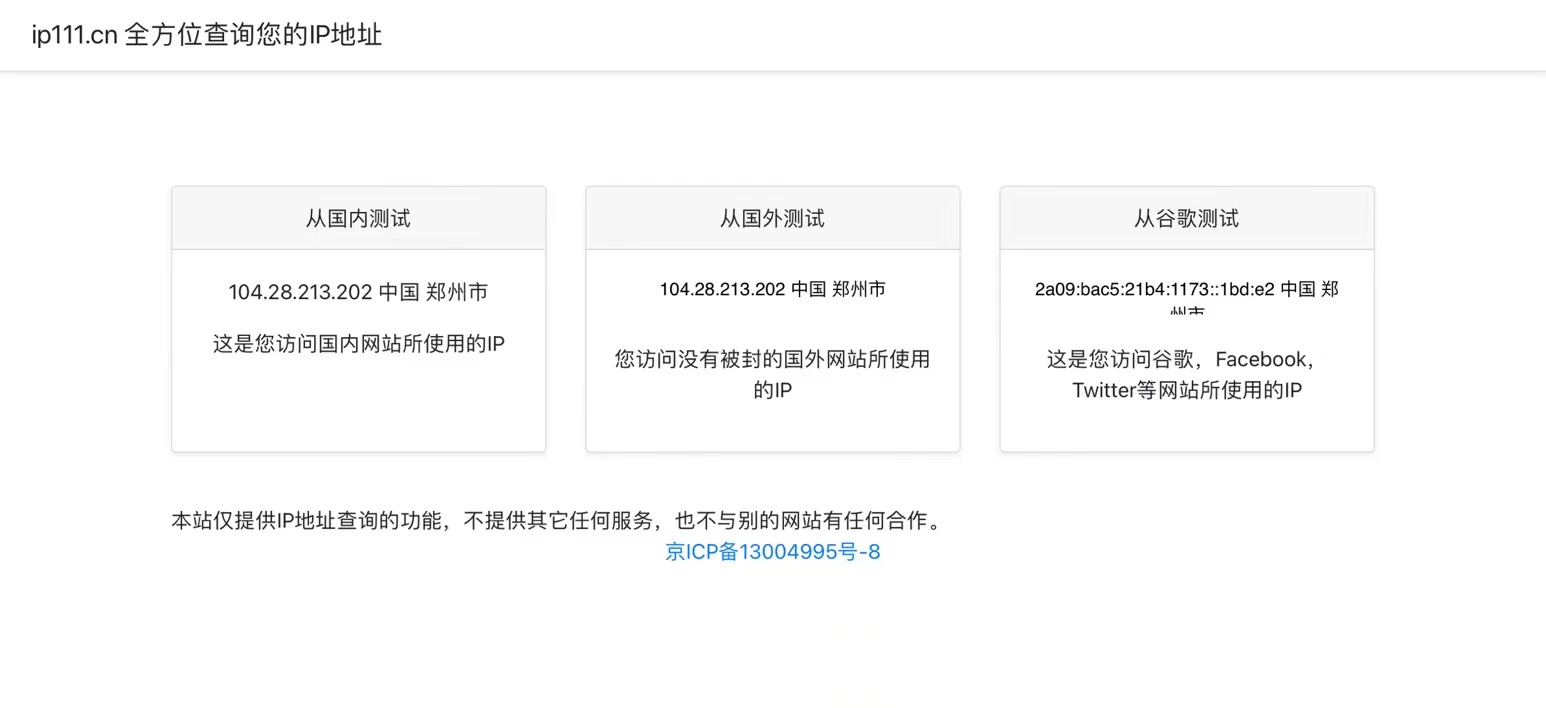Image resolution: width=1546 pixels, height=708 pixels.
Task: Click the word Twitter in the Google card
Action: coord(1102,390)
